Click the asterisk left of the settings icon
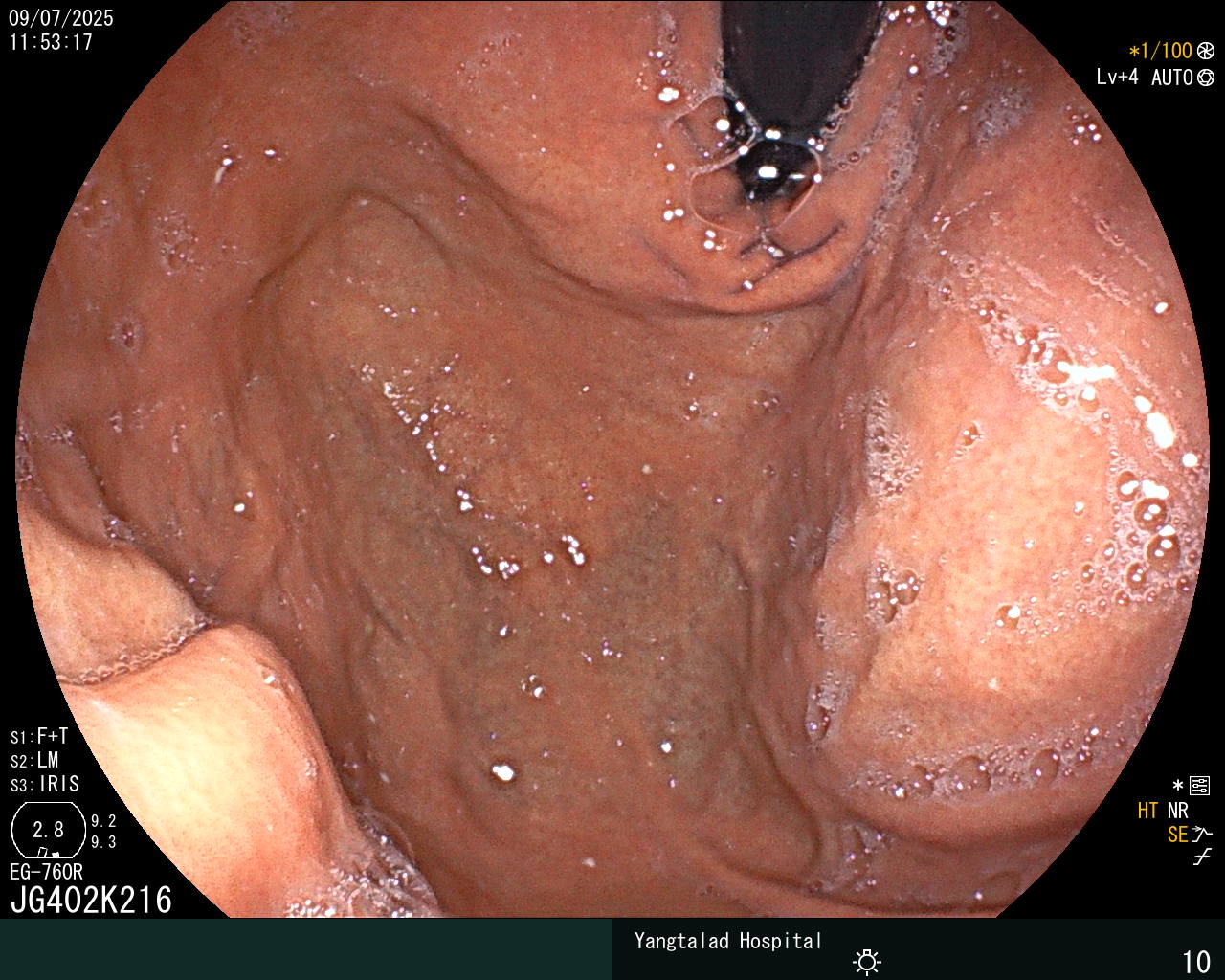Viewport: 1225px width, 980px height. (1177, 786)
